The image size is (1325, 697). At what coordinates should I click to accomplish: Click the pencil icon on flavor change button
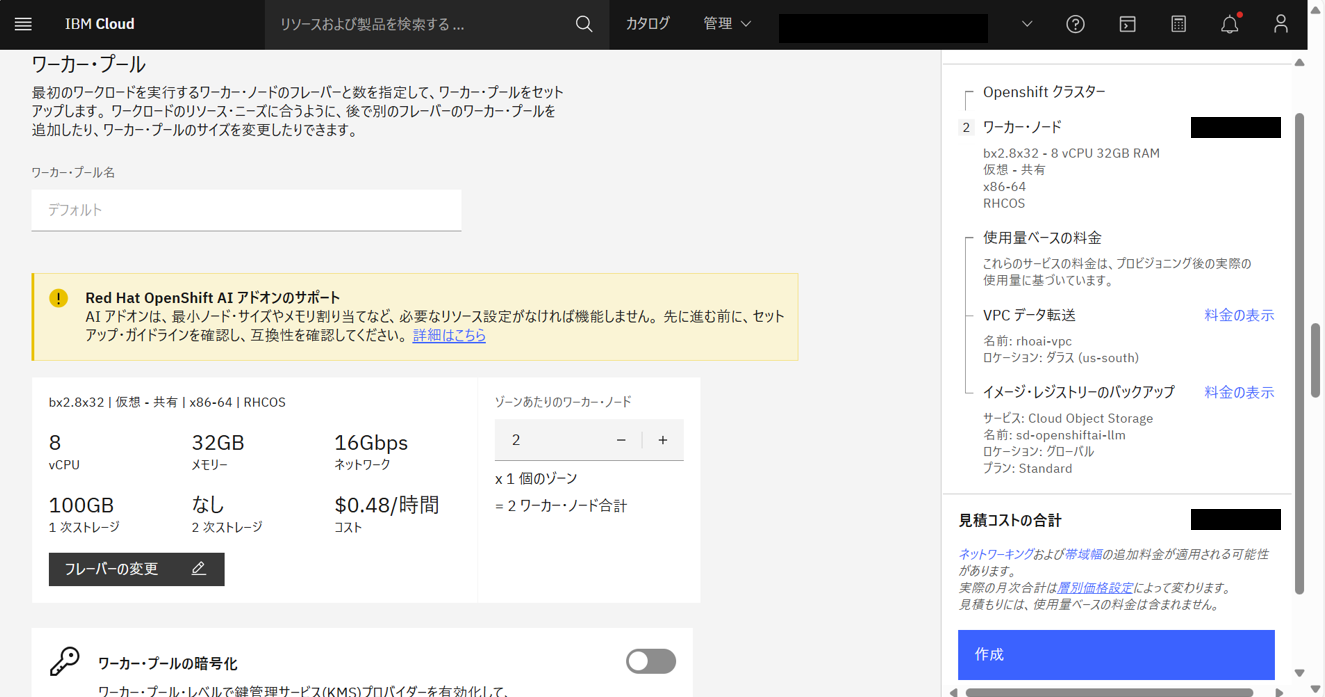click(198, 569)
